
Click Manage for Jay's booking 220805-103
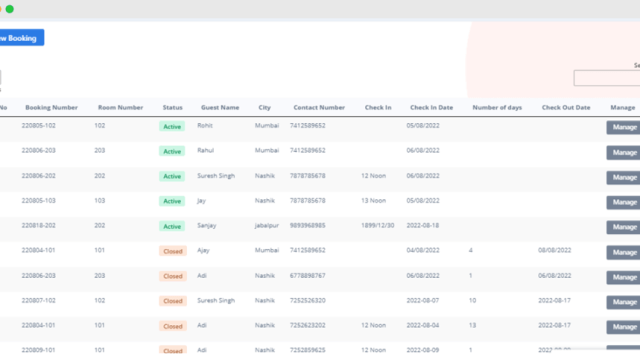pyautogui.click(x=623, y=202)
